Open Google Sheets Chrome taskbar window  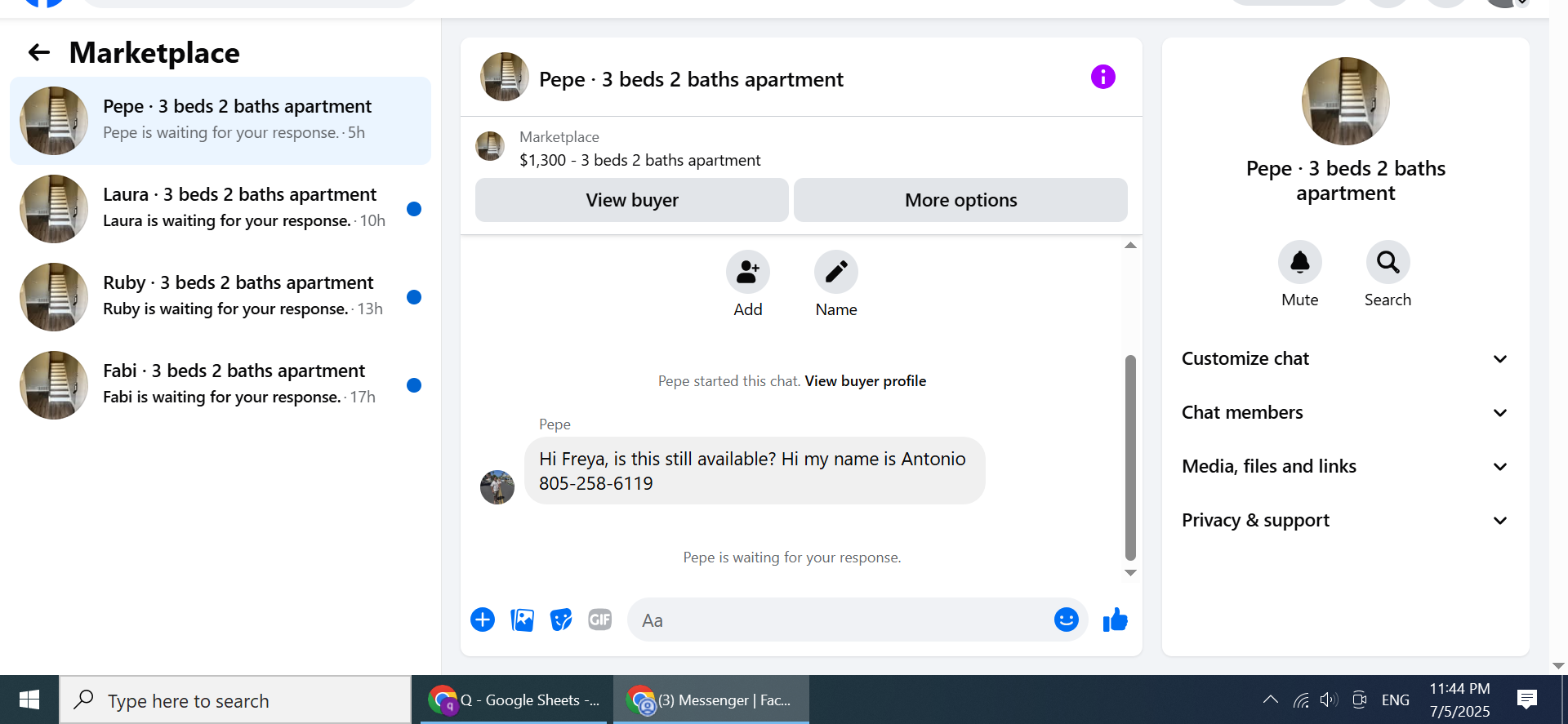coord(514,700)
